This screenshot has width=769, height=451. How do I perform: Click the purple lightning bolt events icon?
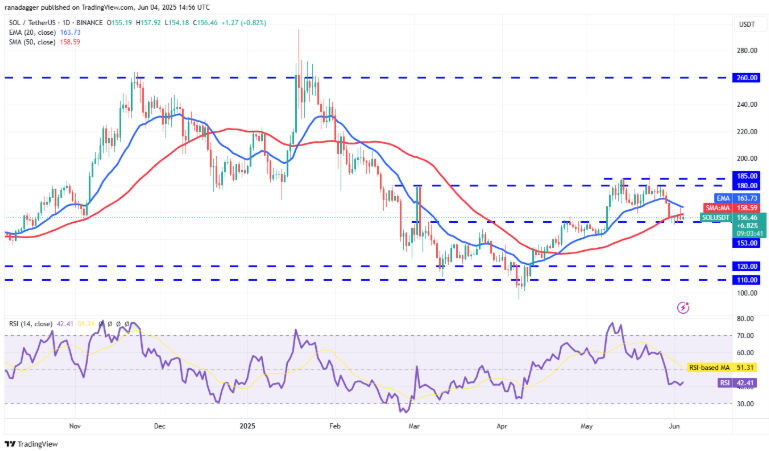click(683, 307)
